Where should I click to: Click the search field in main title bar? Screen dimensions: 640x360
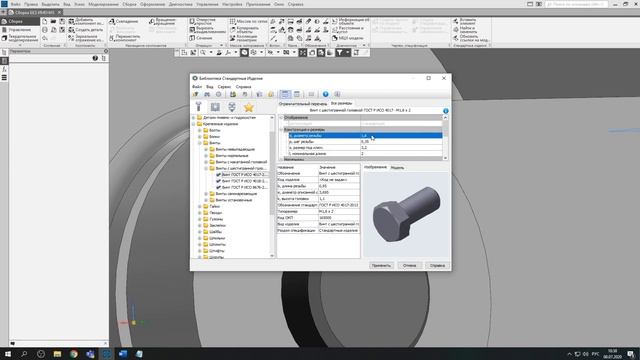point(577,4)
